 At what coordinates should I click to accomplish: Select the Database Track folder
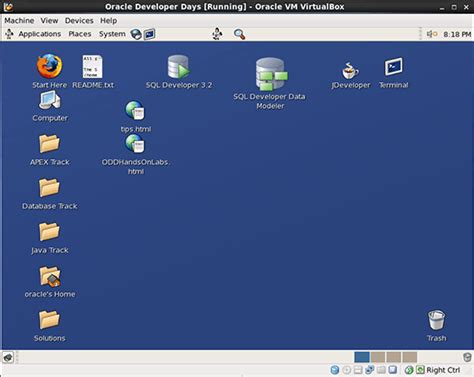click(x=49, y=187)
